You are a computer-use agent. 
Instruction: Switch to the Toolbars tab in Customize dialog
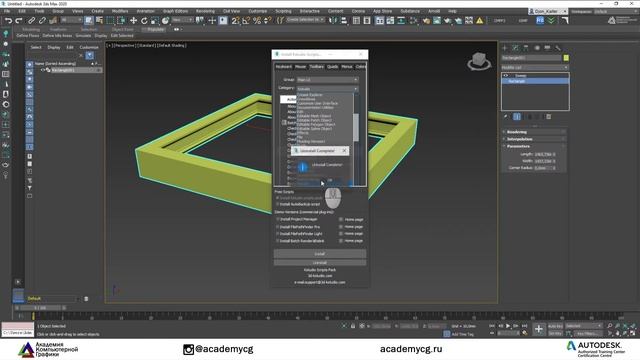(316, 67)
